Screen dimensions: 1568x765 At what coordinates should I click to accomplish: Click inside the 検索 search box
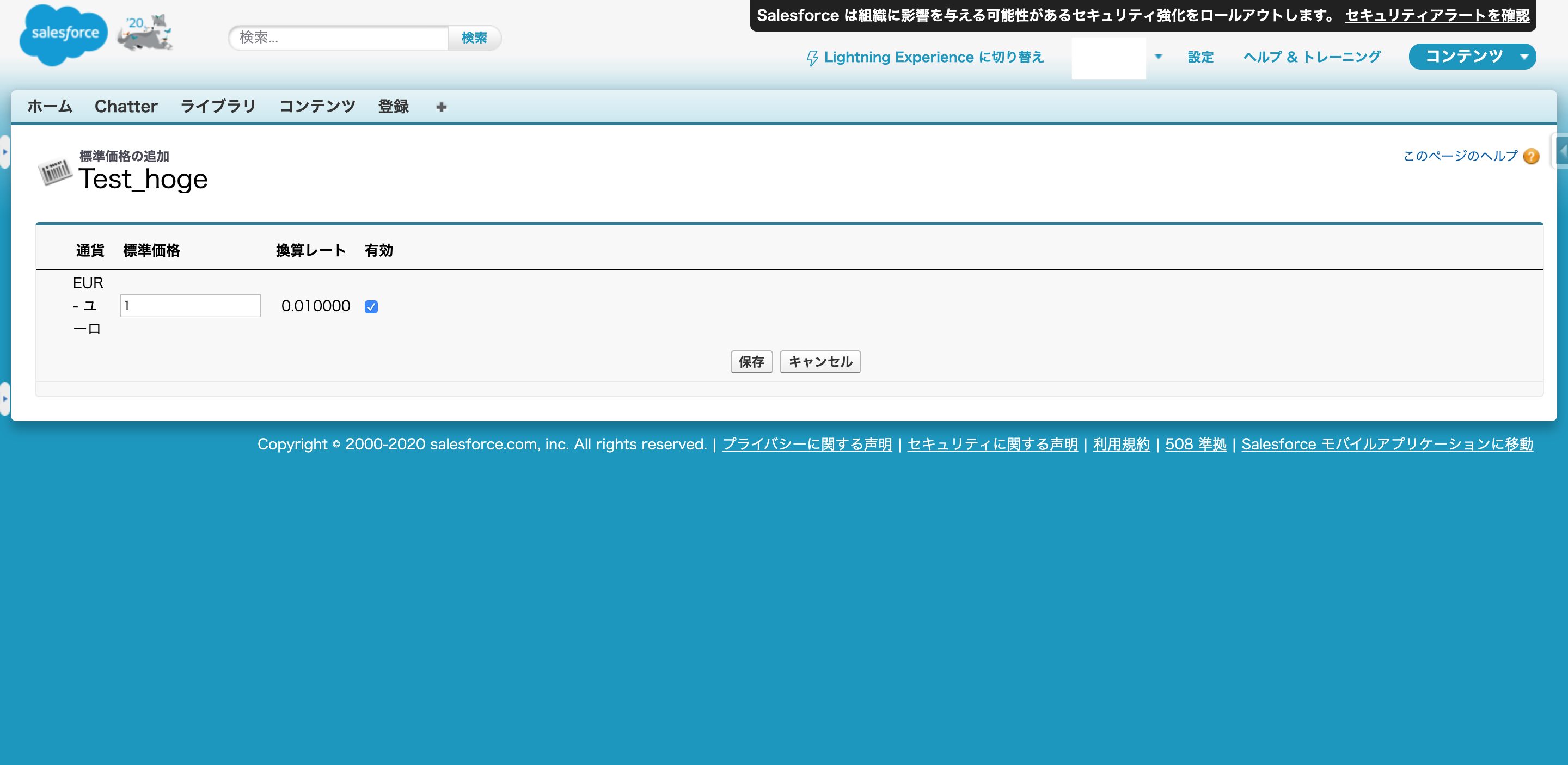tap(339, 38)
